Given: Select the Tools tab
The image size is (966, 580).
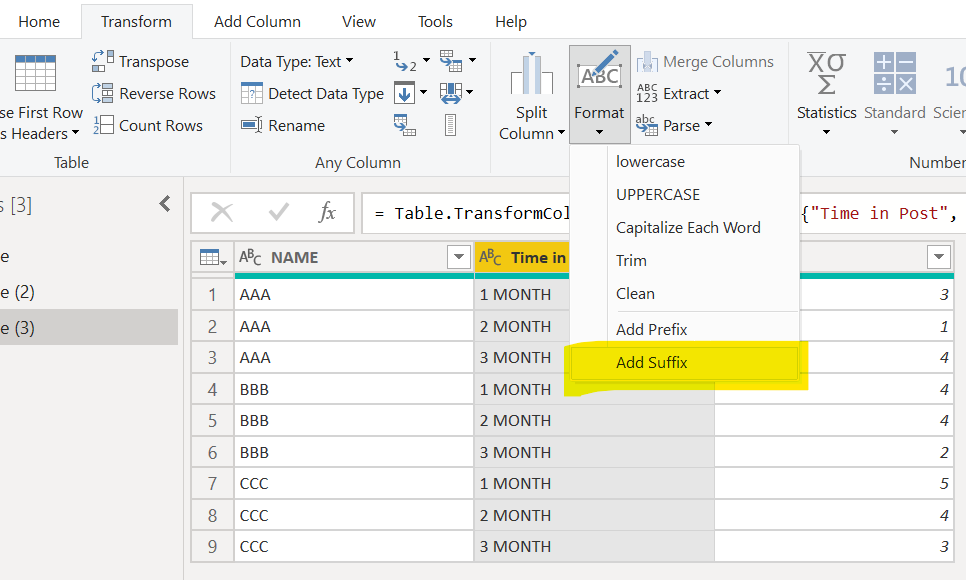Looking at the screenshot, I should click(x=435, y=22).
